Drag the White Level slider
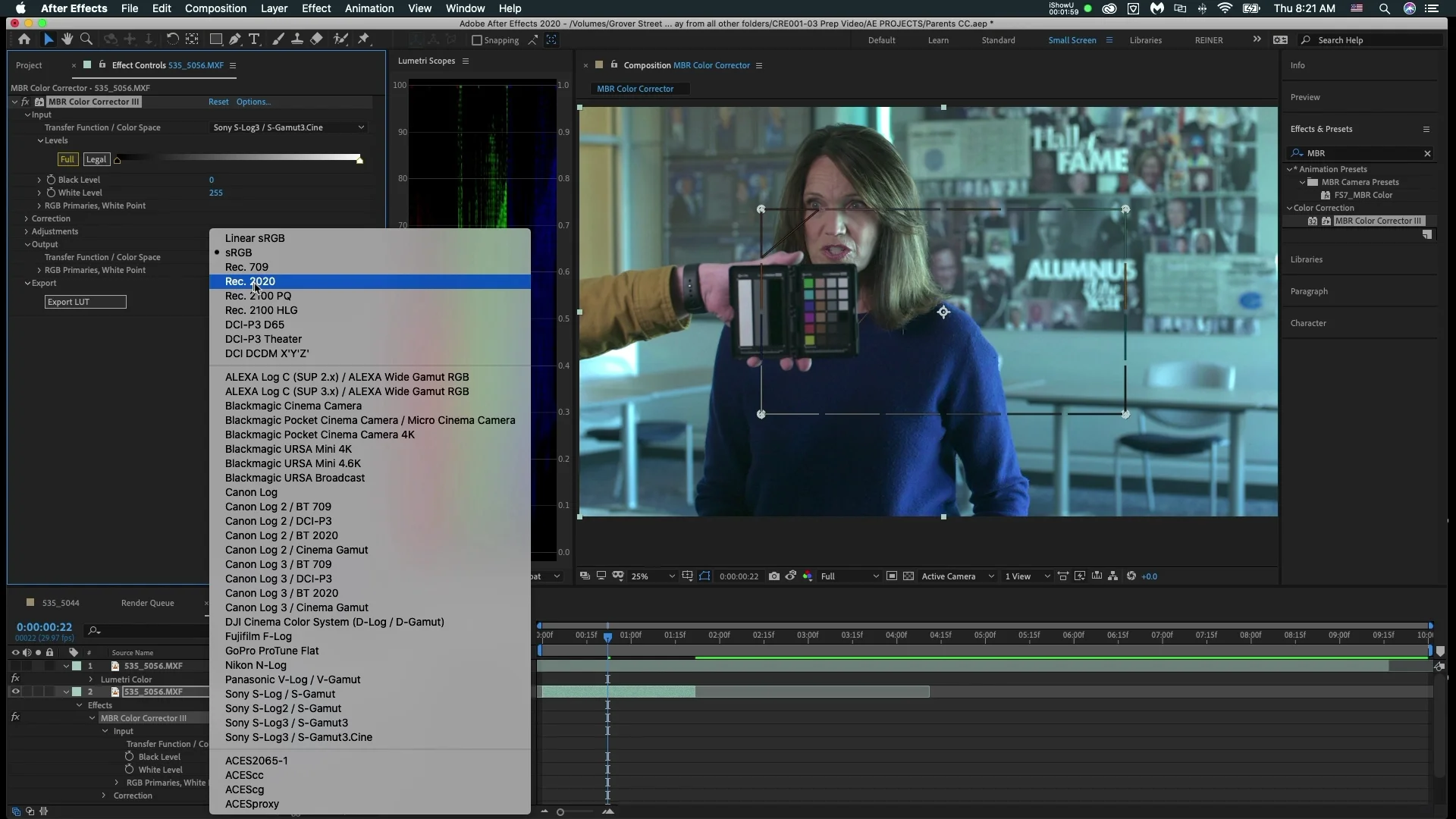The image size is (1456, 819). tap(358, 160)
